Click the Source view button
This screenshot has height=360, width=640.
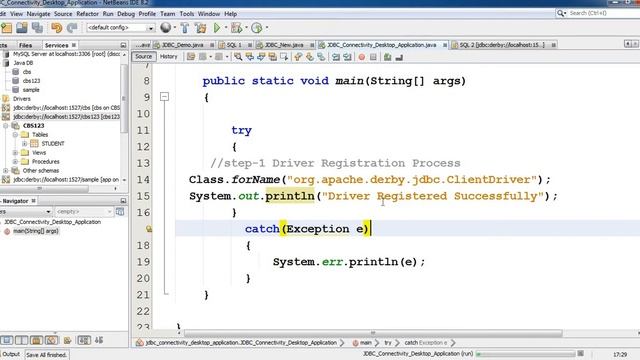pos(144,57)
